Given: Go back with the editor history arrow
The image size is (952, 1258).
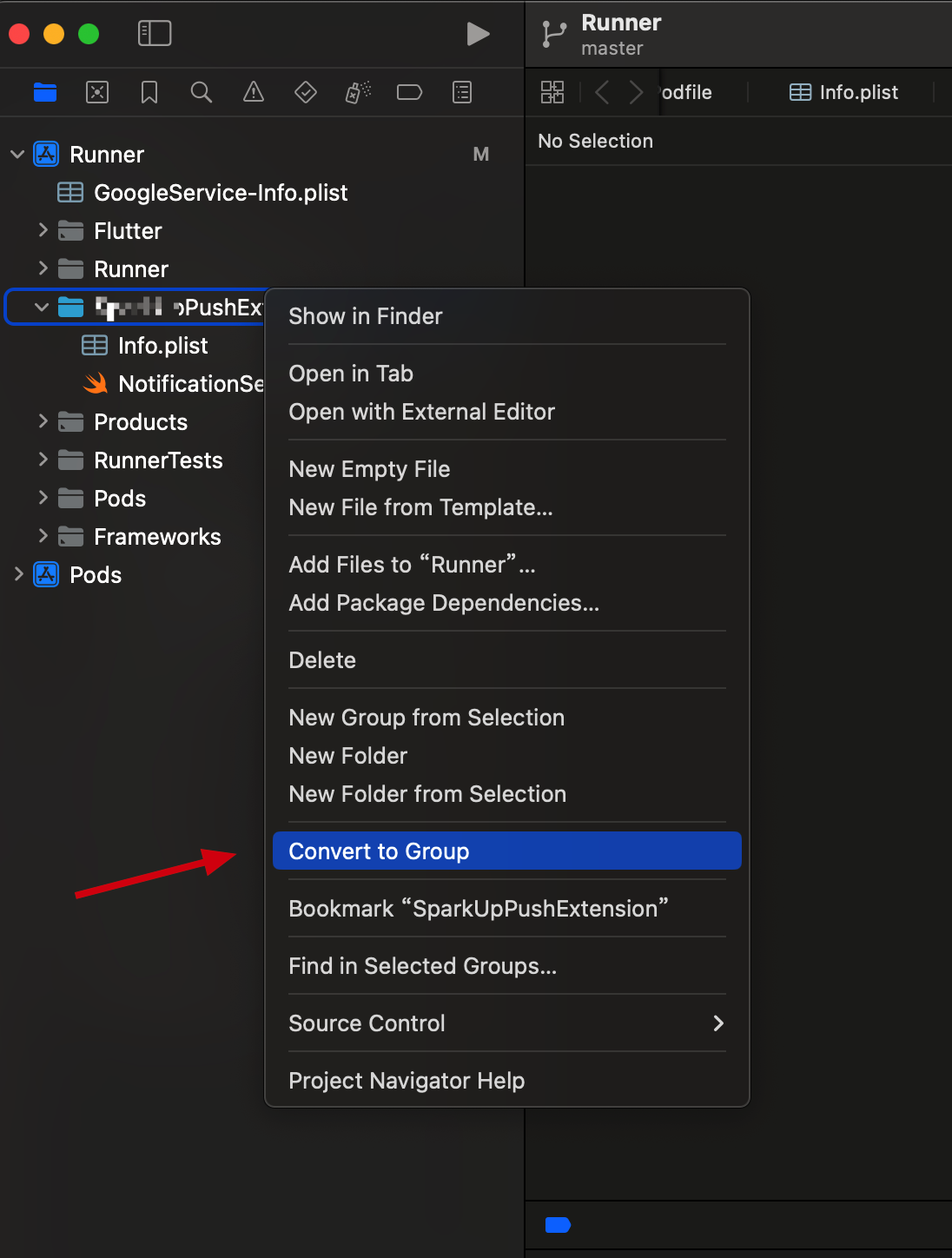Looking at the screenshot, I should coord(602,92).
